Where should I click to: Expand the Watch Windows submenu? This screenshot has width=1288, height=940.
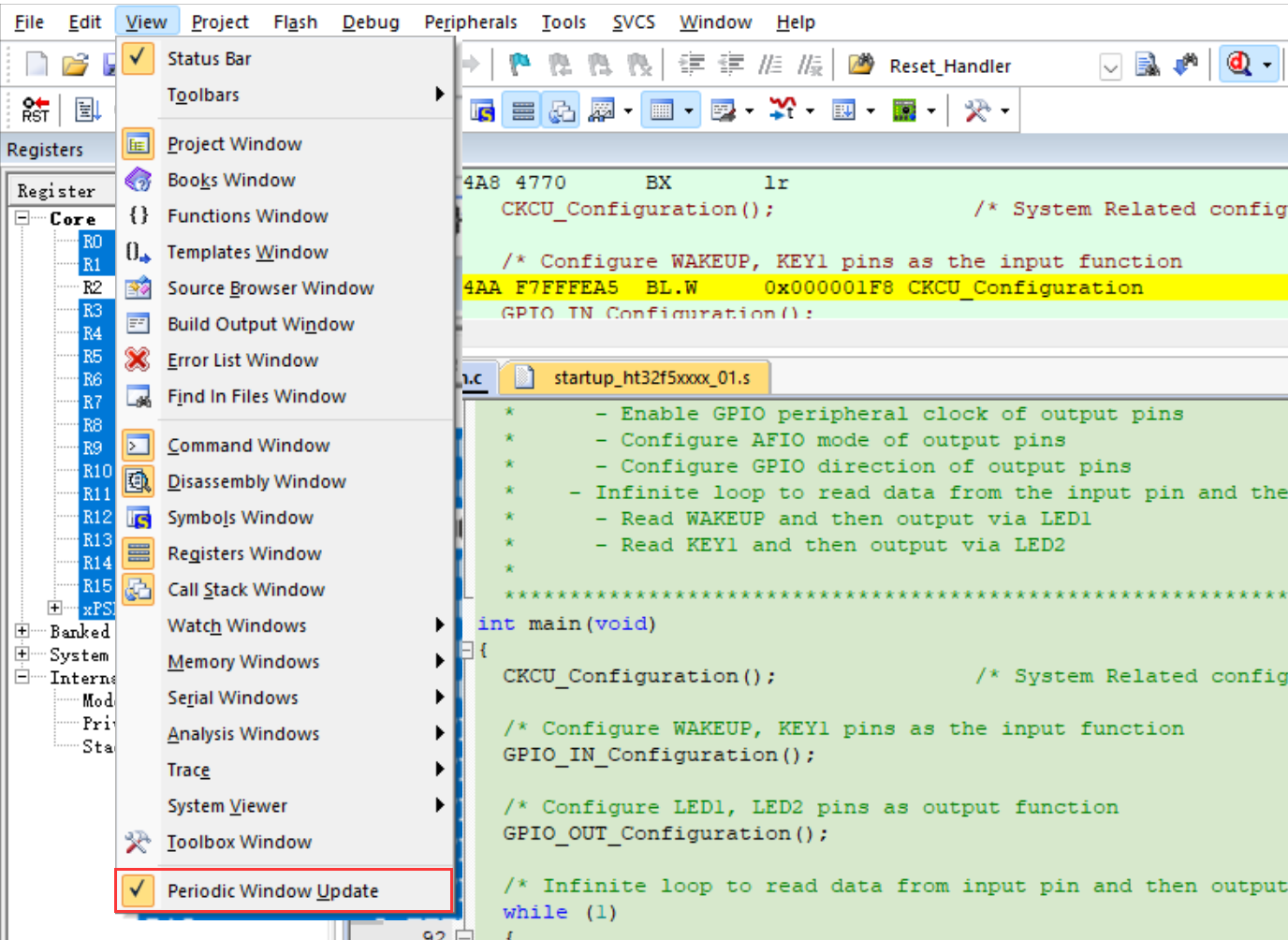pyautogui.click(x=237, y=626)
